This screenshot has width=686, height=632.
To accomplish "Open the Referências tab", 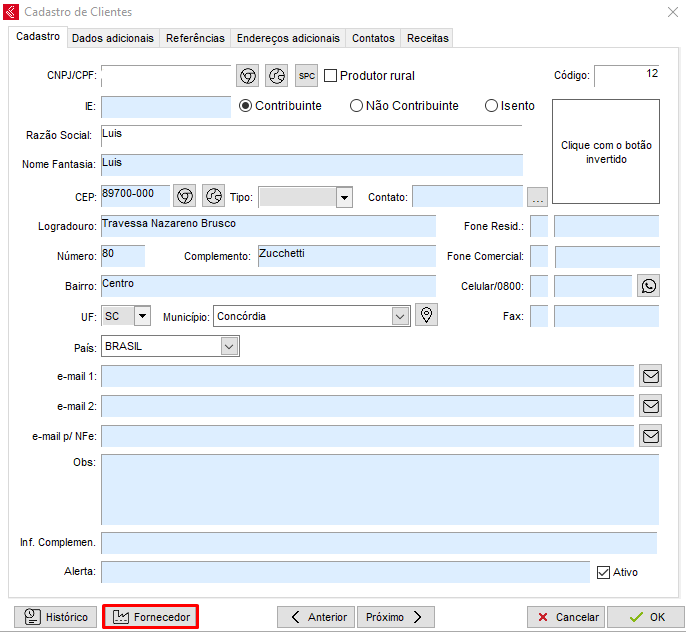I will coord(195,38).
